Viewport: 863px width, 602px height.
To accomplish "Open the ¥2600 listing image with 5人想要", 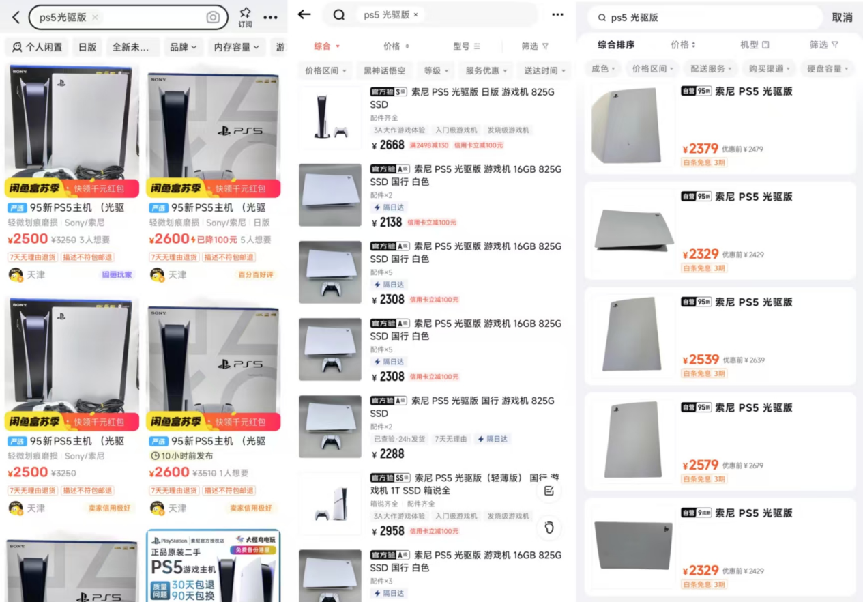I will [214, 130].
